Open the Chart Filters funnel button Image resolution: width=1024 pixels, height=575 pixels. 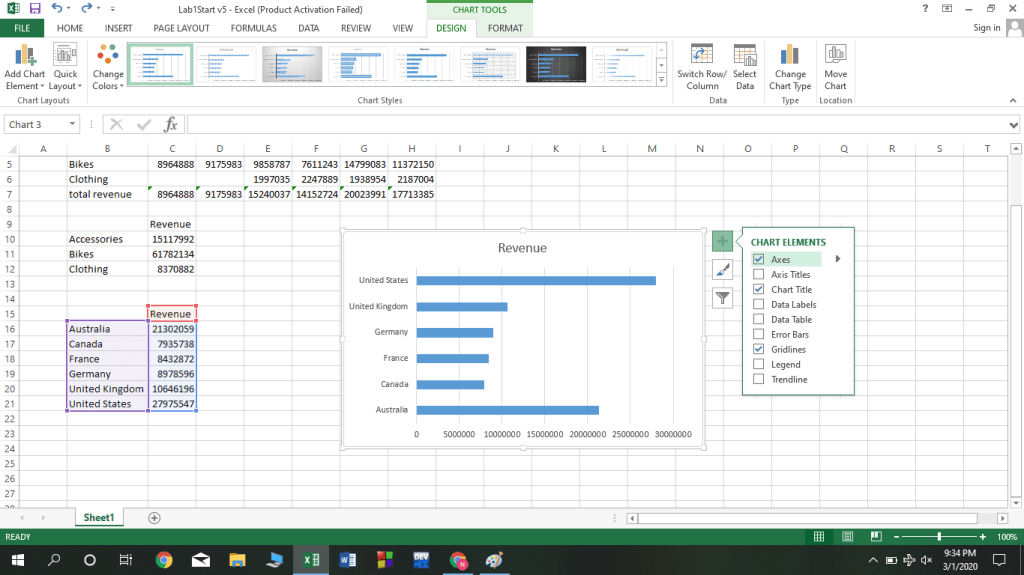(x=722, y=297)
